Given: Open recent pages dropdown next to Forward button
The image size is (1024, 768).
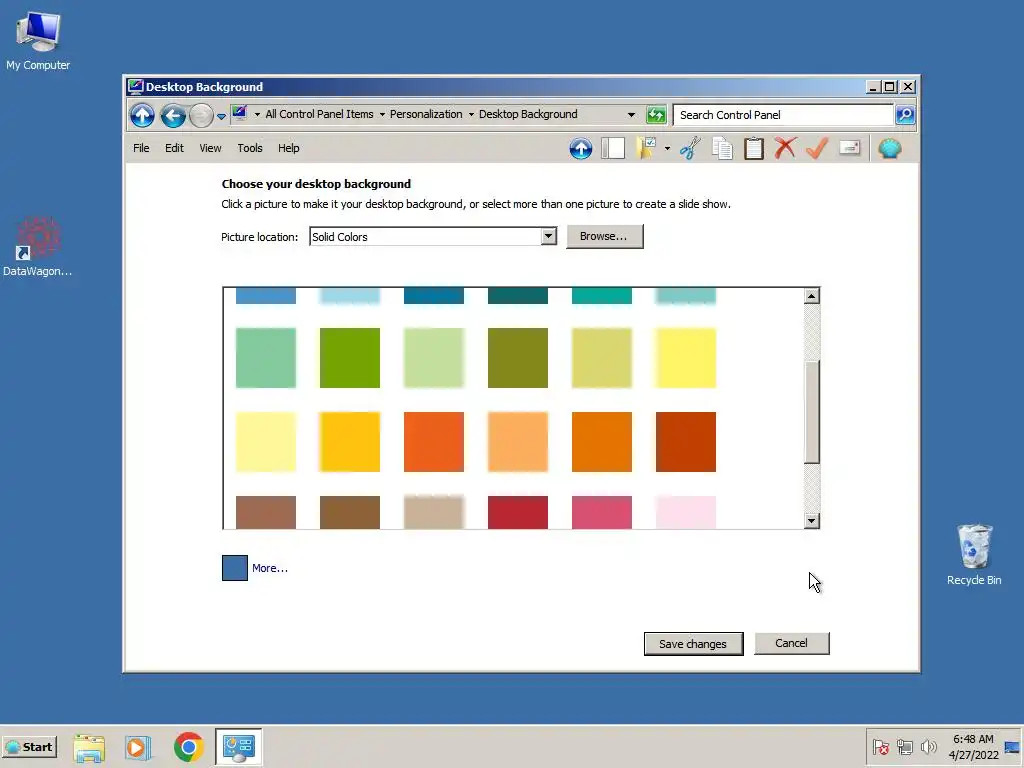Looking at the screenshot, I should click(x=221, y=116).
